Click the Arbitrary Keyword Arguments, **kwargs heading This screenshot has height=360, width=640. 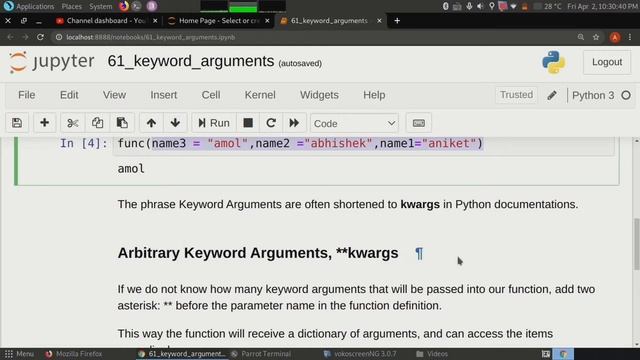click(258, 253)
